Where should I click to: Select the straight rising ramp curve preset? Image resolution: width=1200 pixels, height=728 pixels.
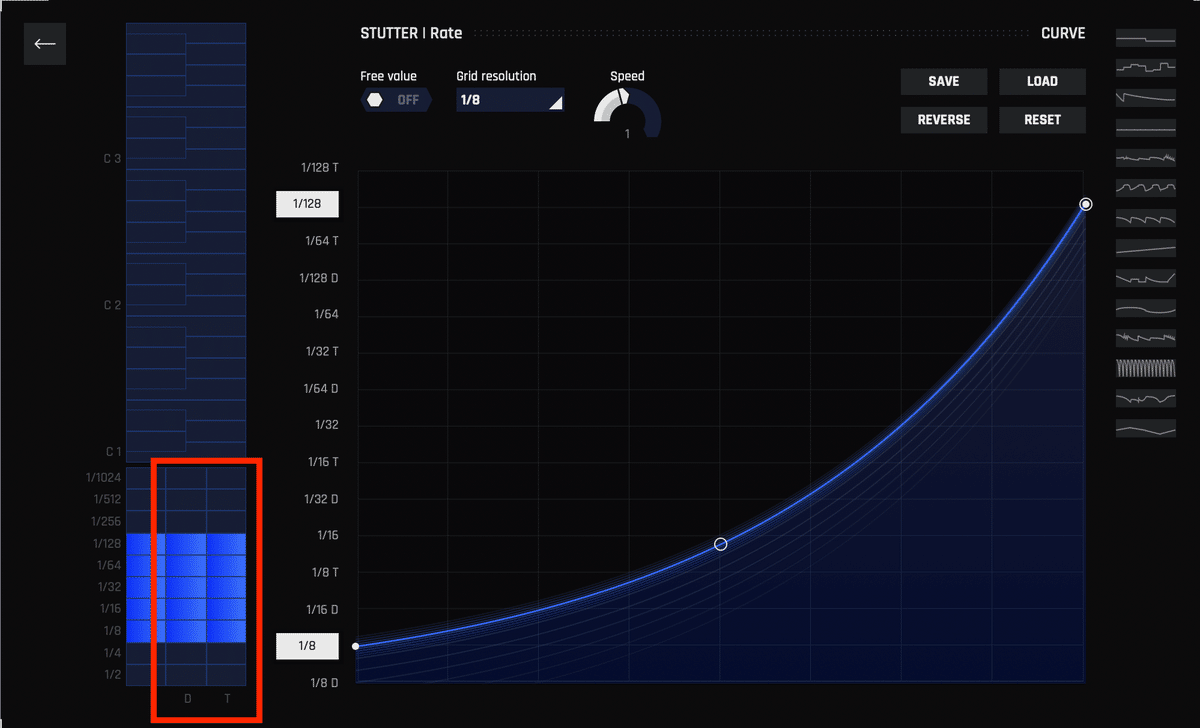coord(1146,248)
